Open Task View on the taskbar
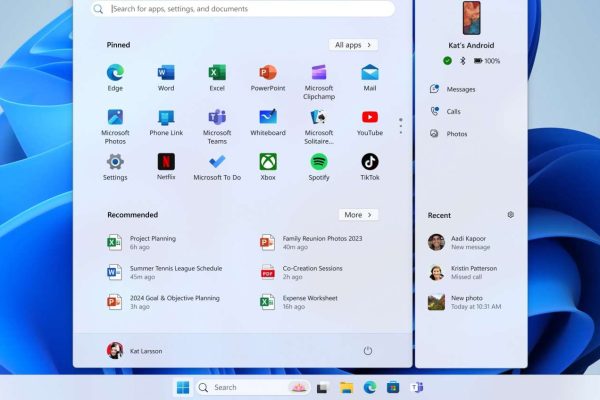The width and height of the screenshot is (600, 400). 322,388
